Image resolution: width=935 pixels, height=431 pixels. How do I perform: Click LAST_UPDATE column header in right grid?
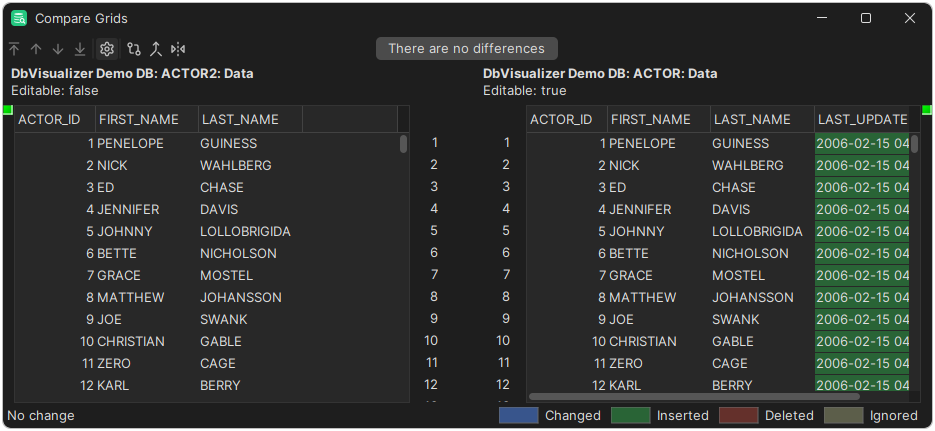(862, 119)
